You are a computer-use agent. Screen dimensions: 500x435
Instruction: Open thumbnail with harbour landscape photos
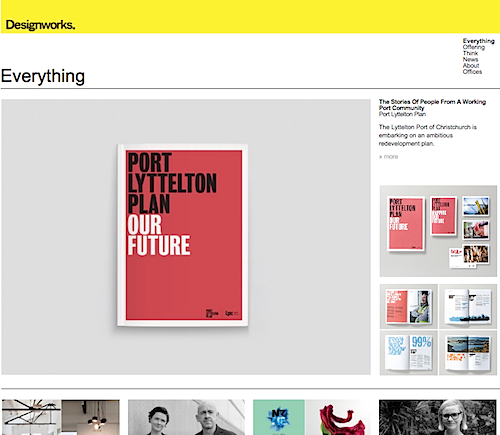tap(468, 353)
